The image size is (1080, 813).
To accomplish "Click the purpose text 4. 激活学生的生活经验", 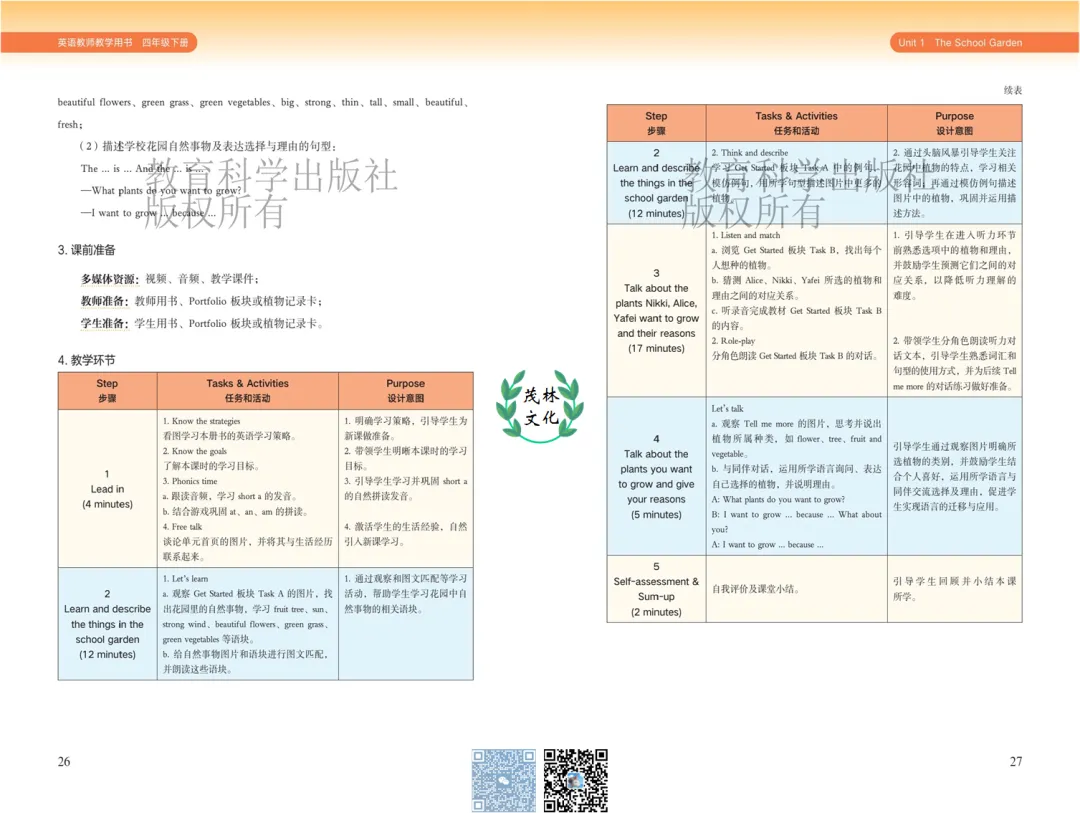I will click(406, 534).
